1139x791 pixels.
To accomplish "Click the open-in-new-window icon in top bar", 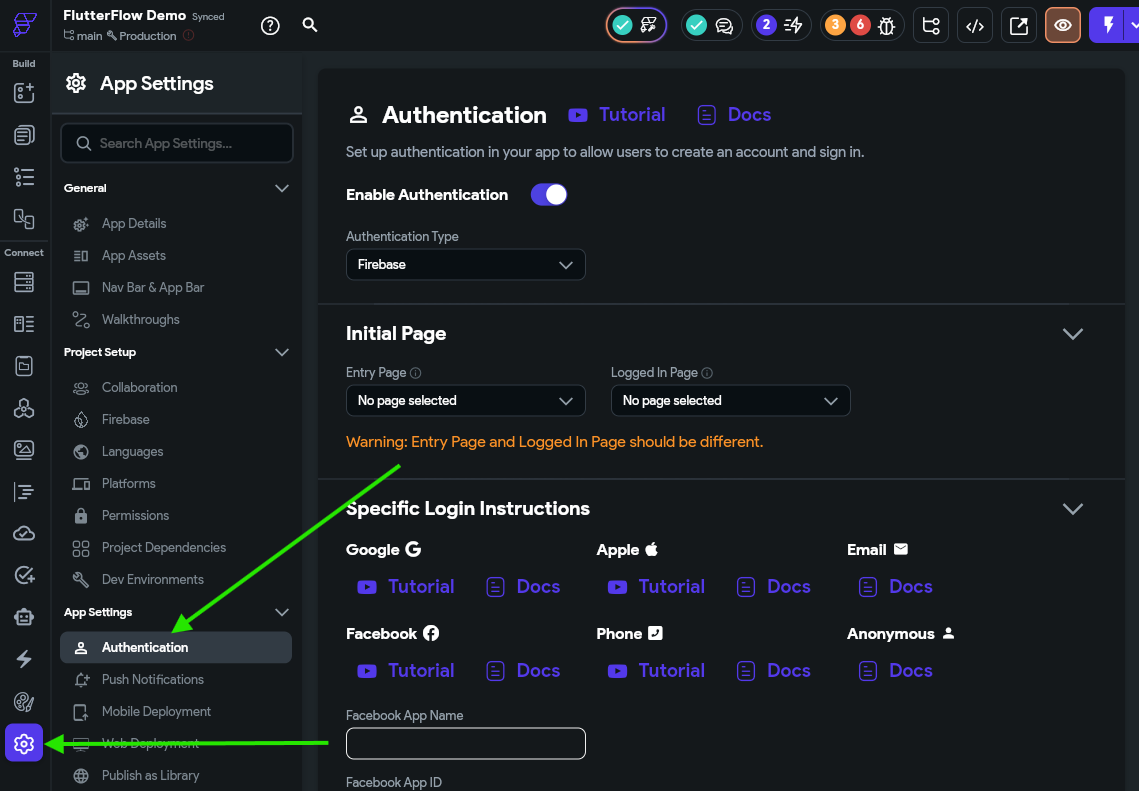I will tap(1019, 25).
